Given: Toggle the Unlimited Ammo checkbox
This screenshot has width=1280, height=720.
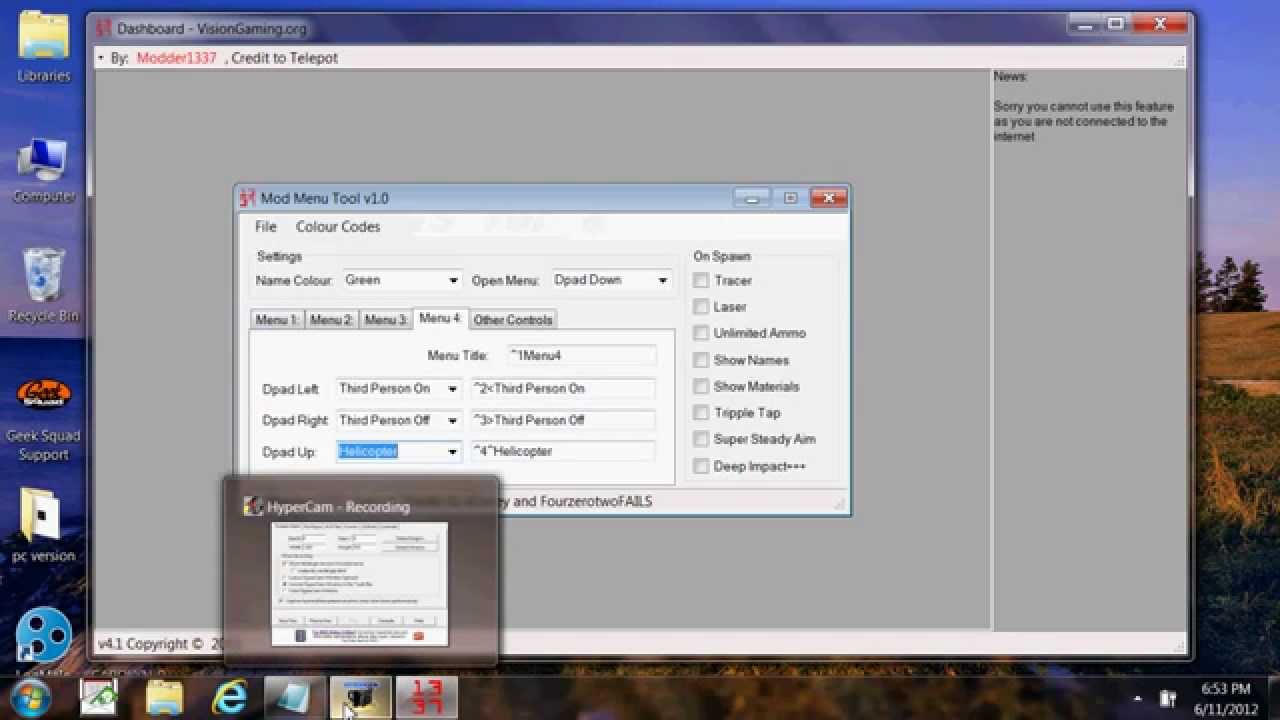Looking at the screenshot, I should 702,333.
